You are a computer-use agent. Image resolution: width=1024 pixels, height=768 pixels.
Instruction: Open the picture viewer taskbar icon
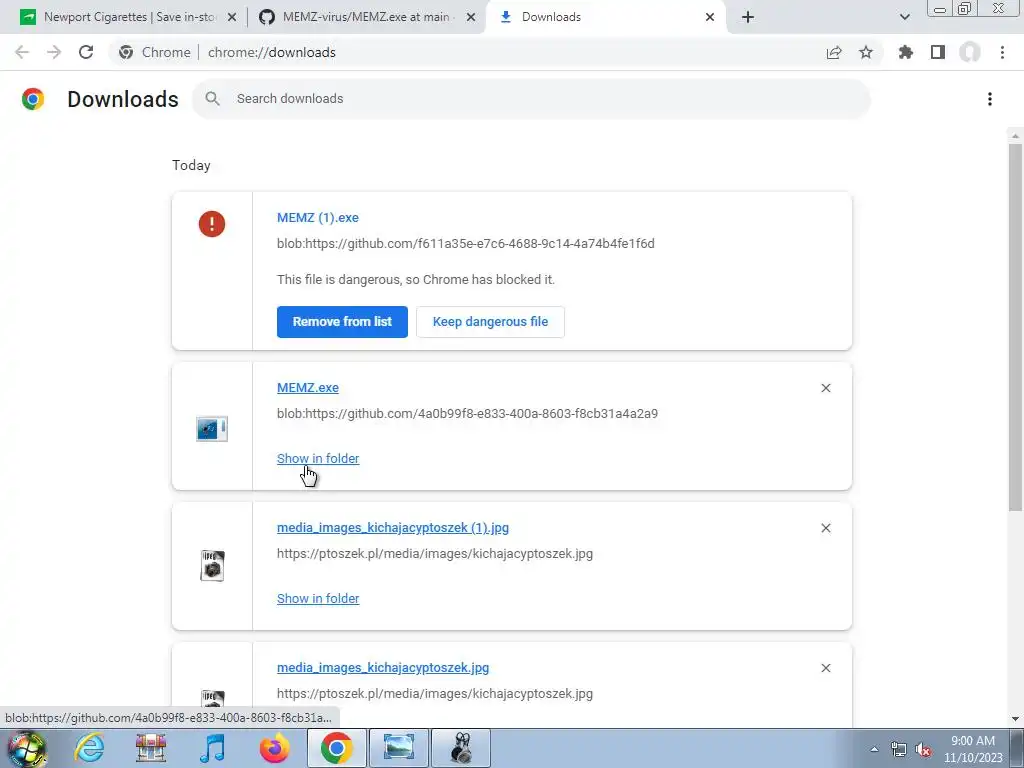pyautogui.click(x=399, y=748)
